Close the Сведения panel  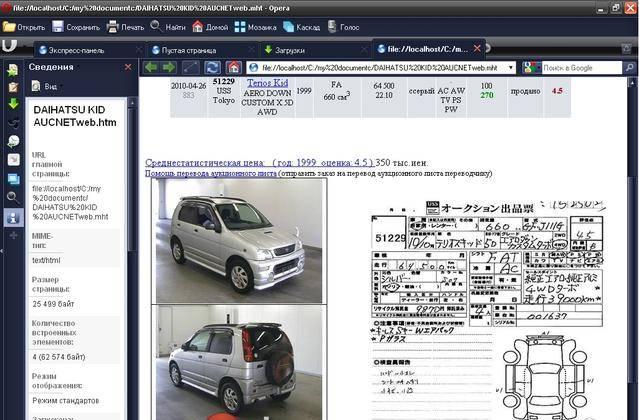(x=128, y=67)
